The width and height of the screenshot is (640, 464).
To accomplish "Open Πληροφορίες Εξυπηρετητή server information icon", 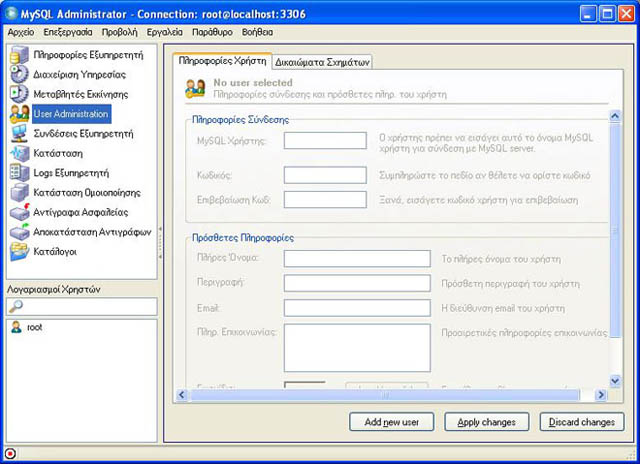I will (19, 55).
